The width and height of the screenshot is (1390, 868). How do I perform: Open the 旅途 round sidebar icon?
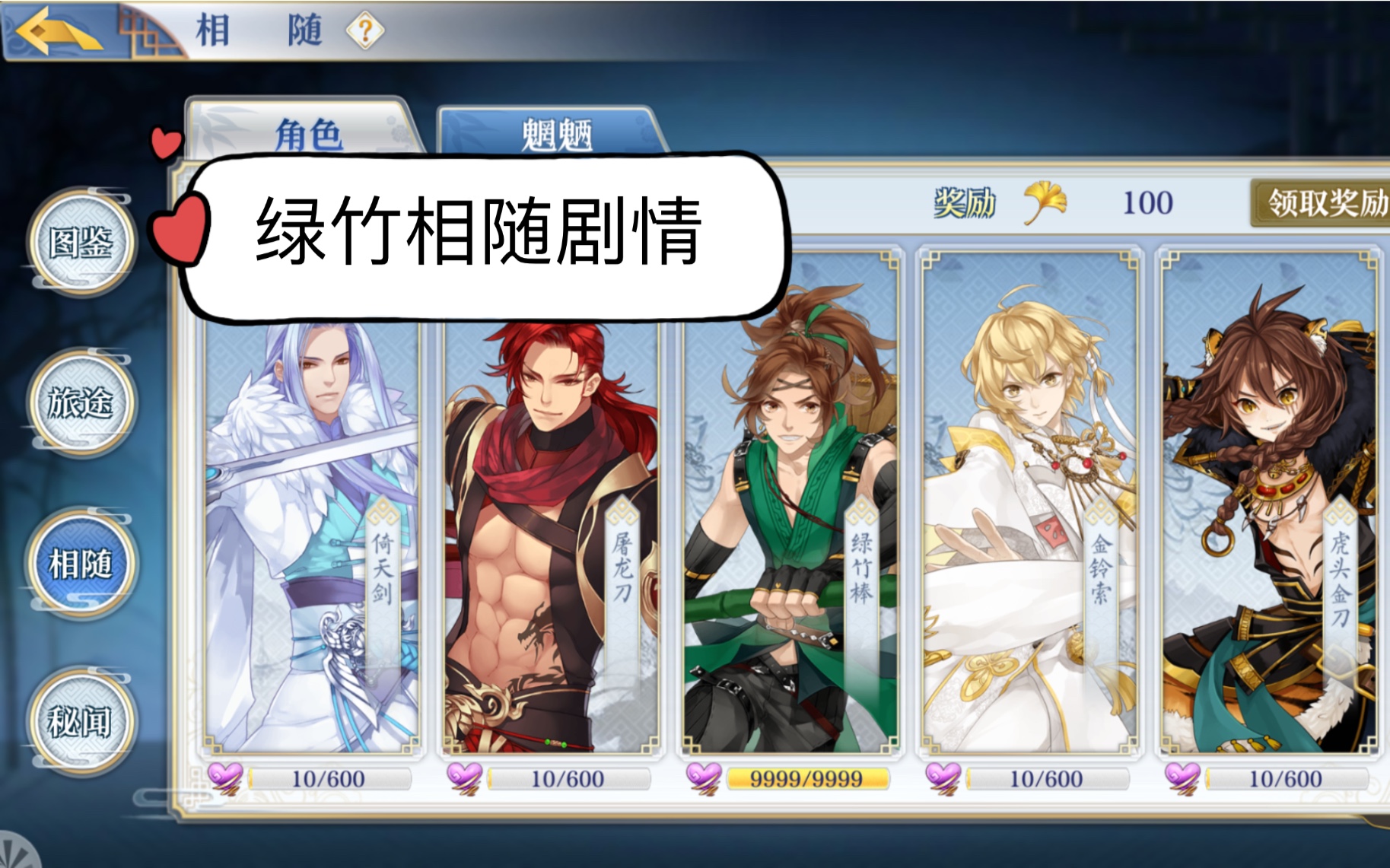[x=81, y=402]
